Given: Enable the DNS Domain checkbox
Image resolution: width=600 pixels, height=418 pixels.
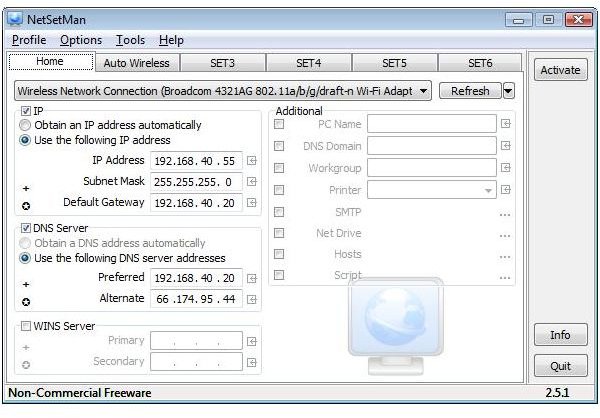Looking at the screenshot, I should [x=279, y=146].
